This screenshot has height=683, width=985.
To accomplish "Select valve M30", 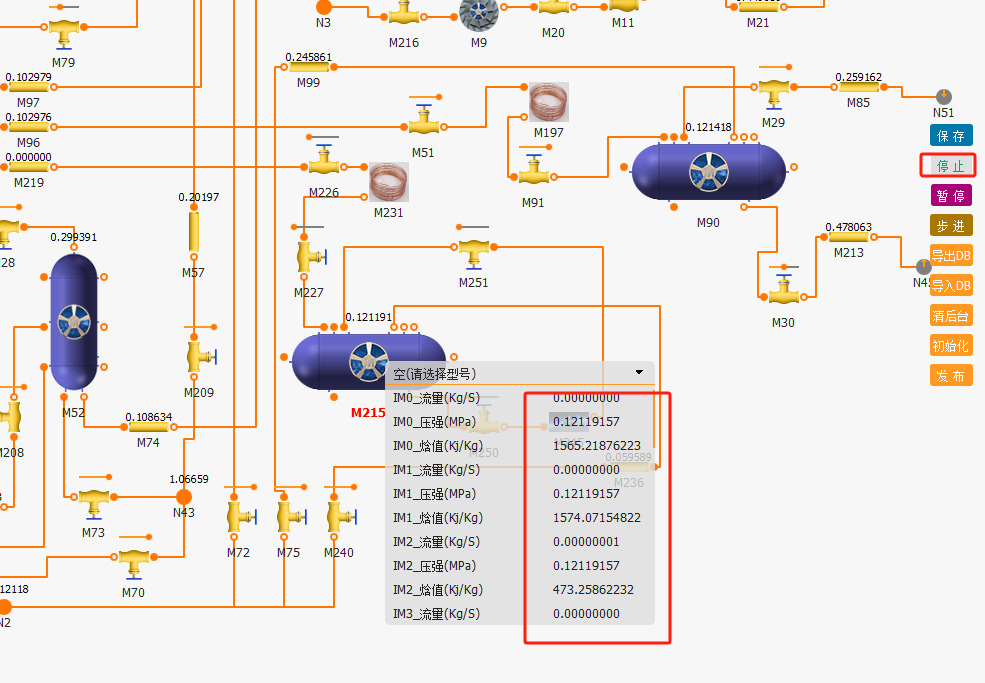I will (x=783, y=290).
